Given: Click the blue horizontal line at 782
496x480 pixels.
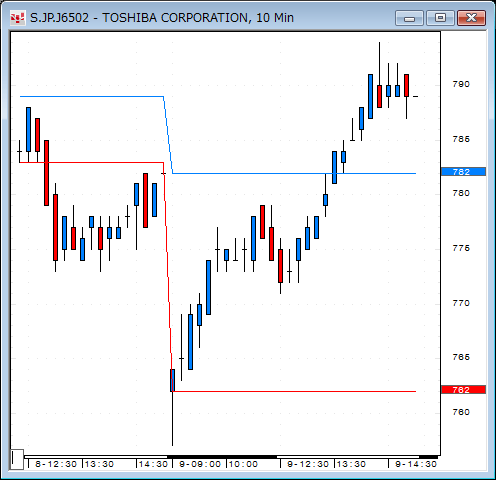Looking at the screenshot, I should (294, 173).
